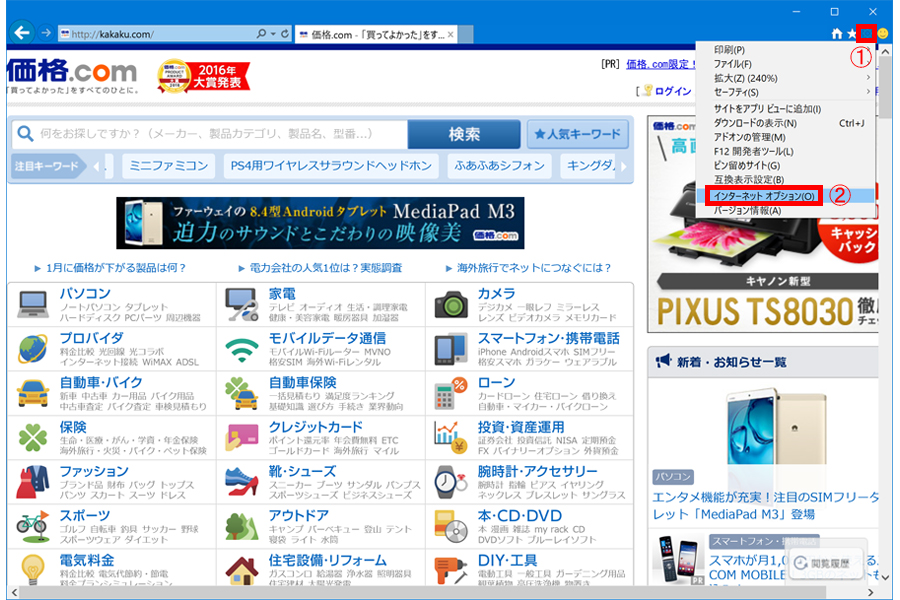
Task: Select インターネット オプション(O) menu item
Action: (x=764, y=196)
